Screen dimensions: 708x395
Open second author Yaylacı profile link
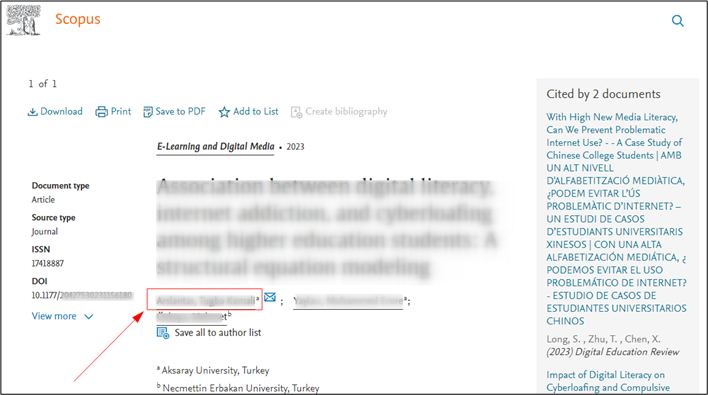point(348,301)
